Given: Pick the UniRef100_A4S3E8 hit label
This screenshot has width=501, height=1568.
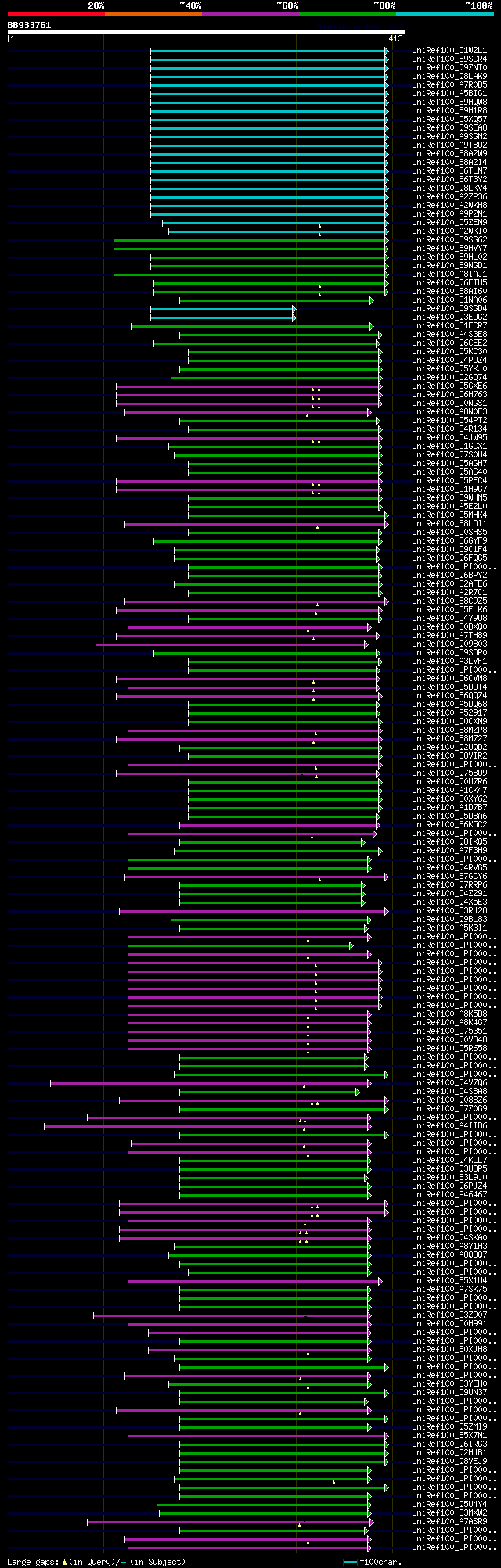Looking at the screenshot, I should (x=449, y=334).
